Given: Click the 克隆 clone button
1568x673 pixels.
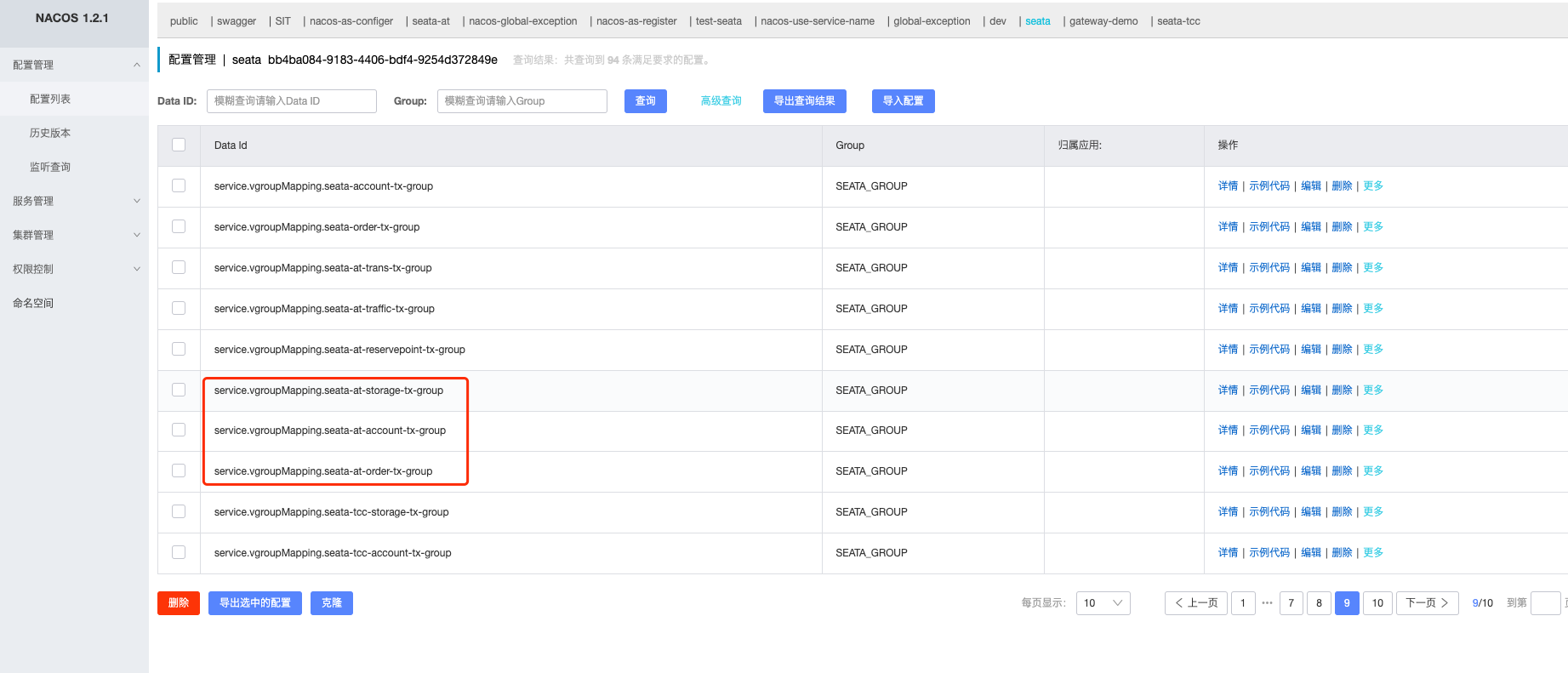Looking at the screenshot, I should pos(331,603).
